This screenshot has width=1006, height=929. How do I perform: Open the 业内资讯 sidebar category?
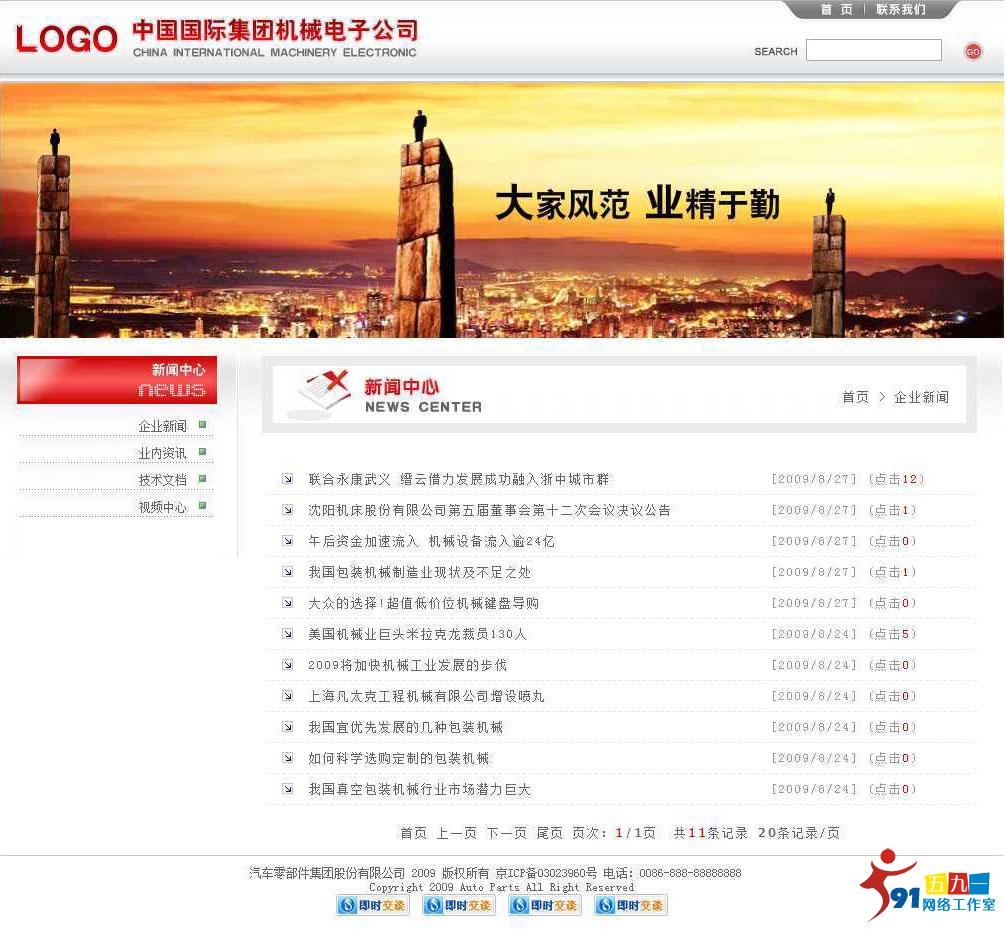162,453
